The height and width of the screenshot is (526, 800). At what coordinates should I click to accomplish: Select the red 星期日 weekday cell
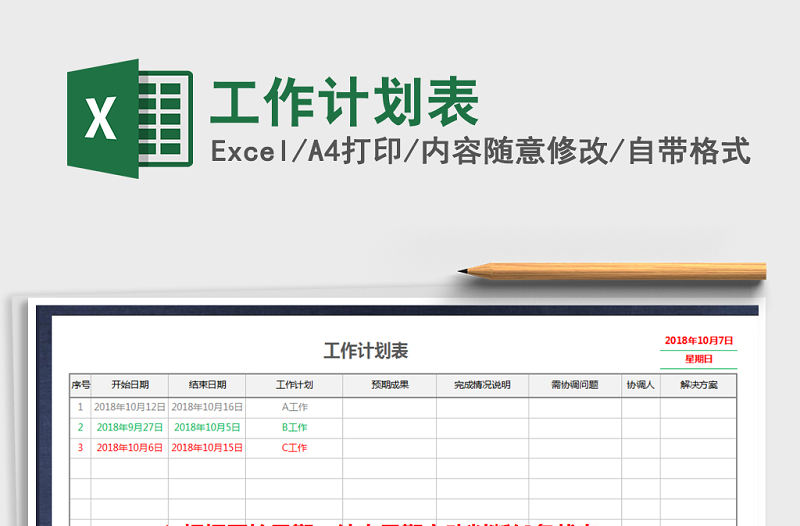(x=699, y=359)
